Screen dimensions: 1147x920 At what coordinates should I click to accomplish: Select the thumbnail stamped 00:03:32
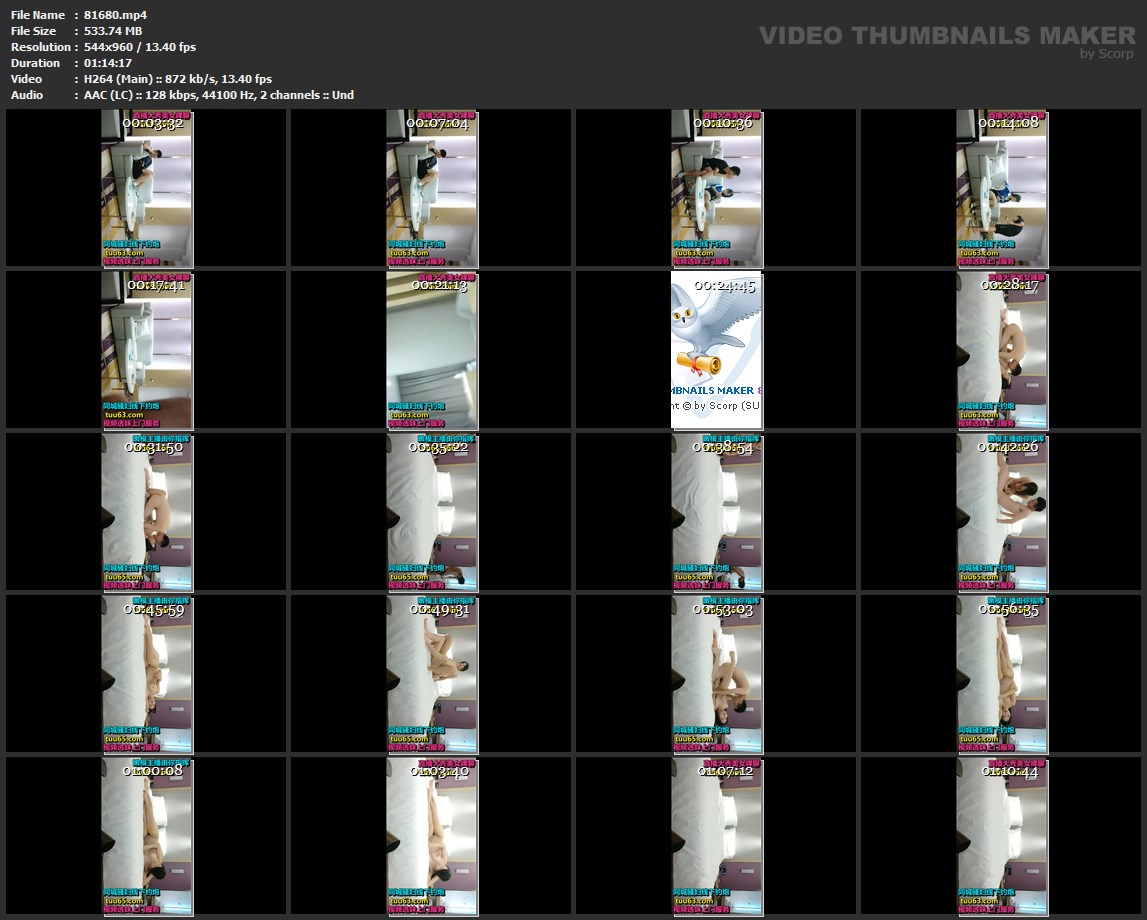pos(146,188)
